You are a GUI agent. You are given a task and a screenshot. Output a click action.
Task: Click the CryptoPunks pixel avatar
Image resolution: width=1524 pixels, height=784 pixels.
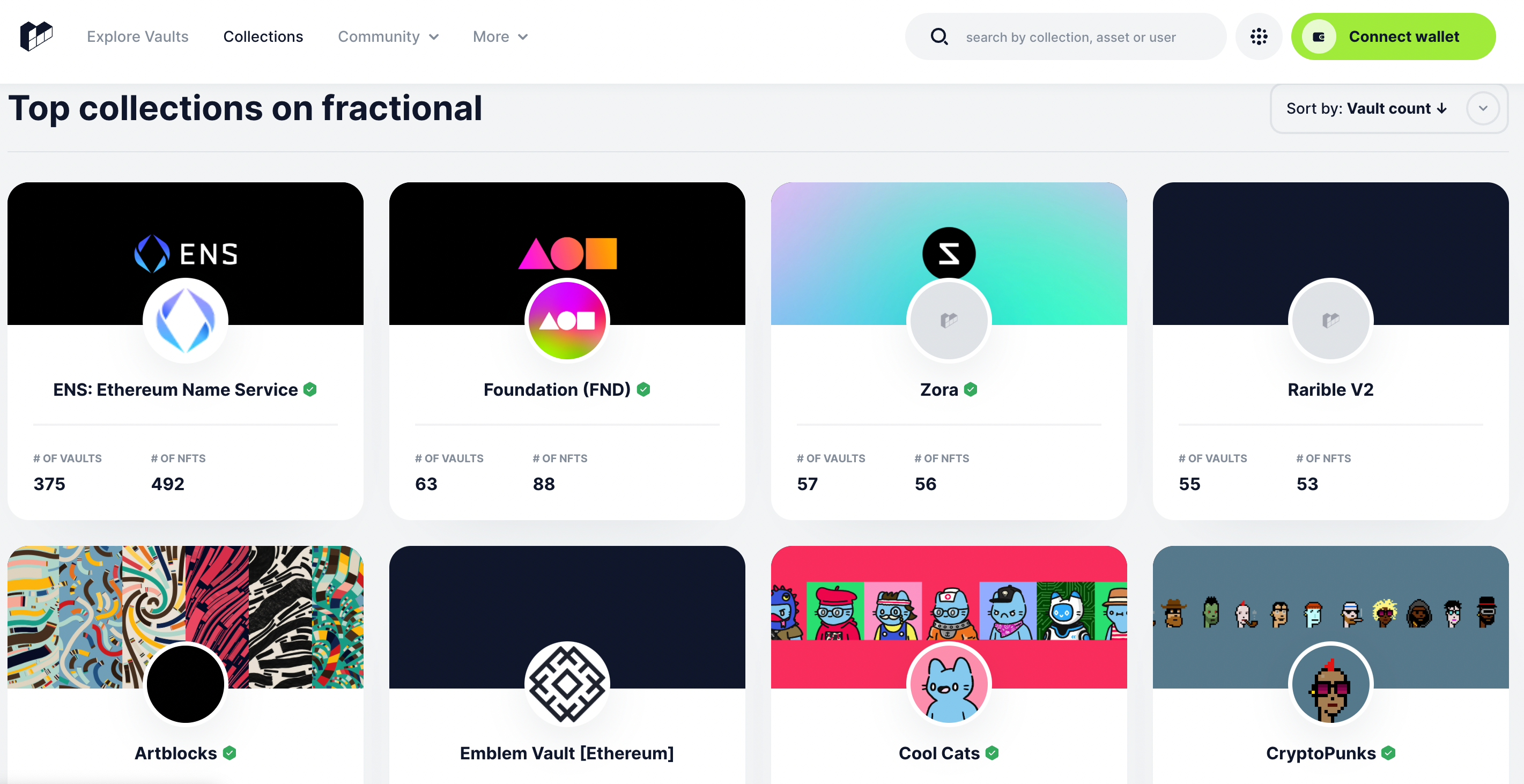point(1330,684)
